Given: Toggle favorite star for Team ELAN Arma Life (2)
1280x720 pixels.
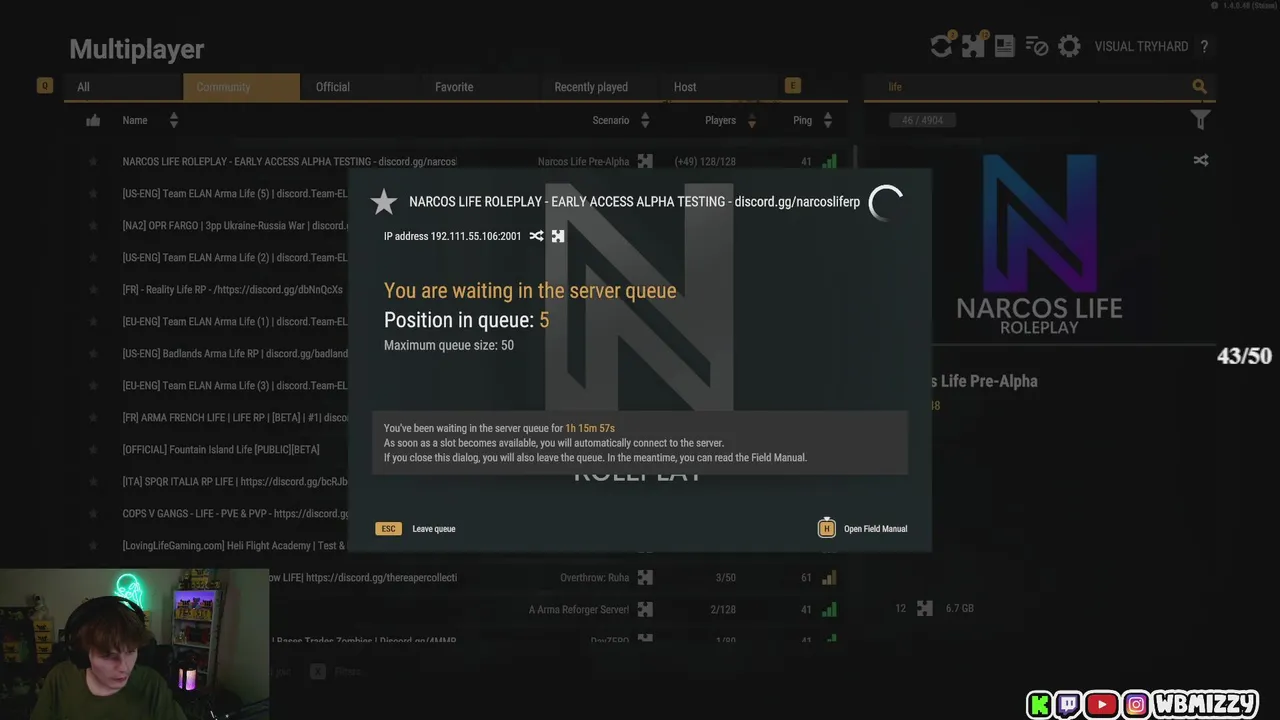Looking at the screenshot, I should point(93,257).
